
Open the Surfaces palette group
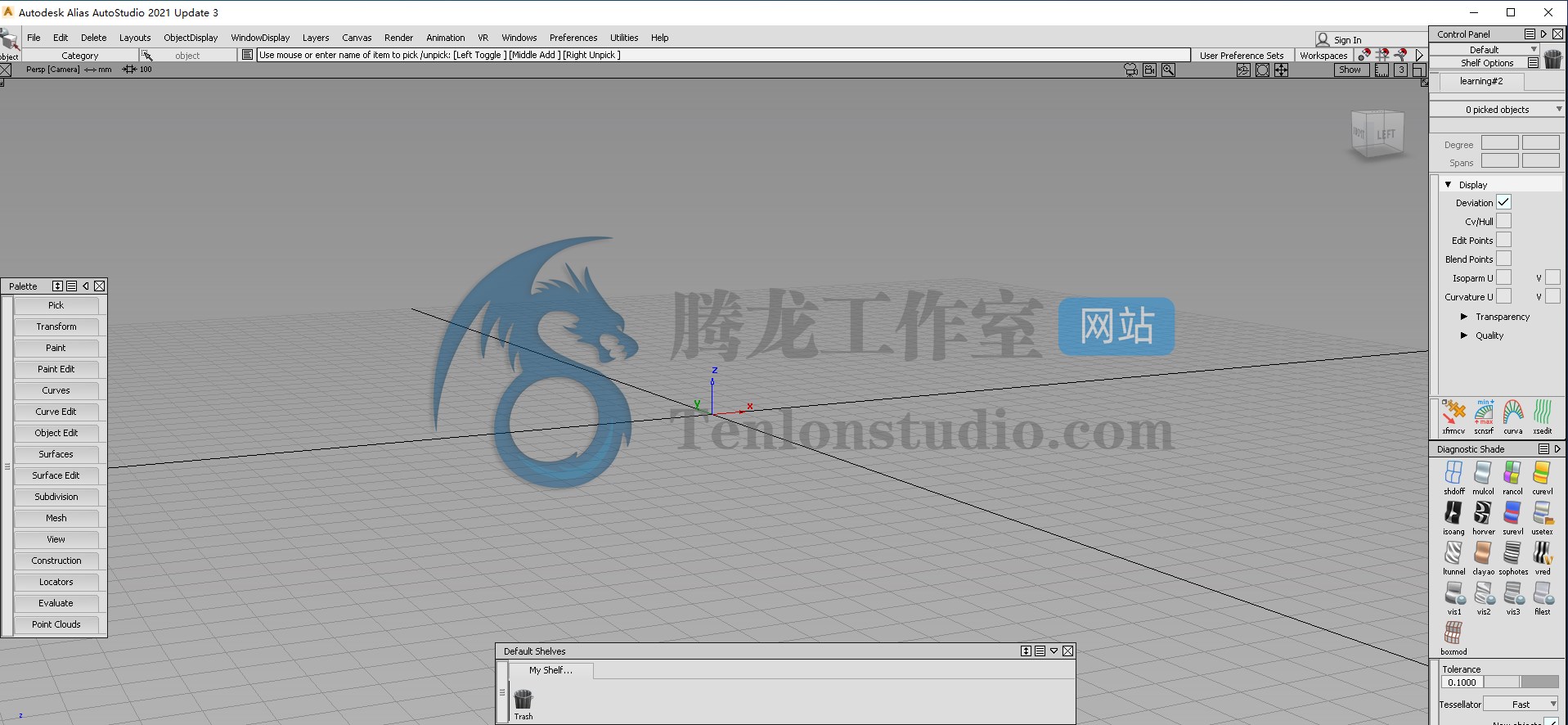coord(56,454)
